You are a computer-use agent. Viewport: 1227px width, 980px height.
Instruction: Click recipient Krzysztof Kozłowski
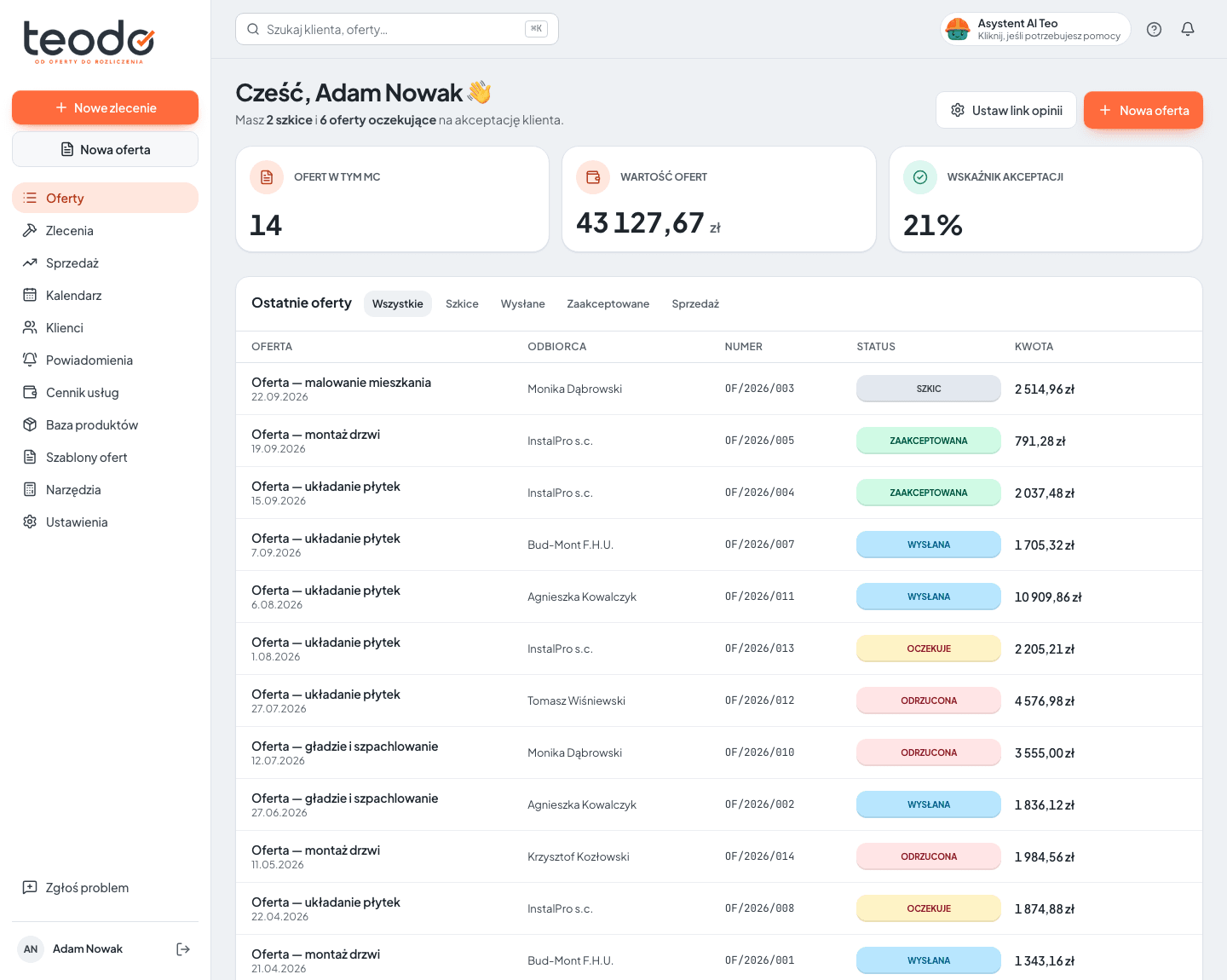coord(579,857)
